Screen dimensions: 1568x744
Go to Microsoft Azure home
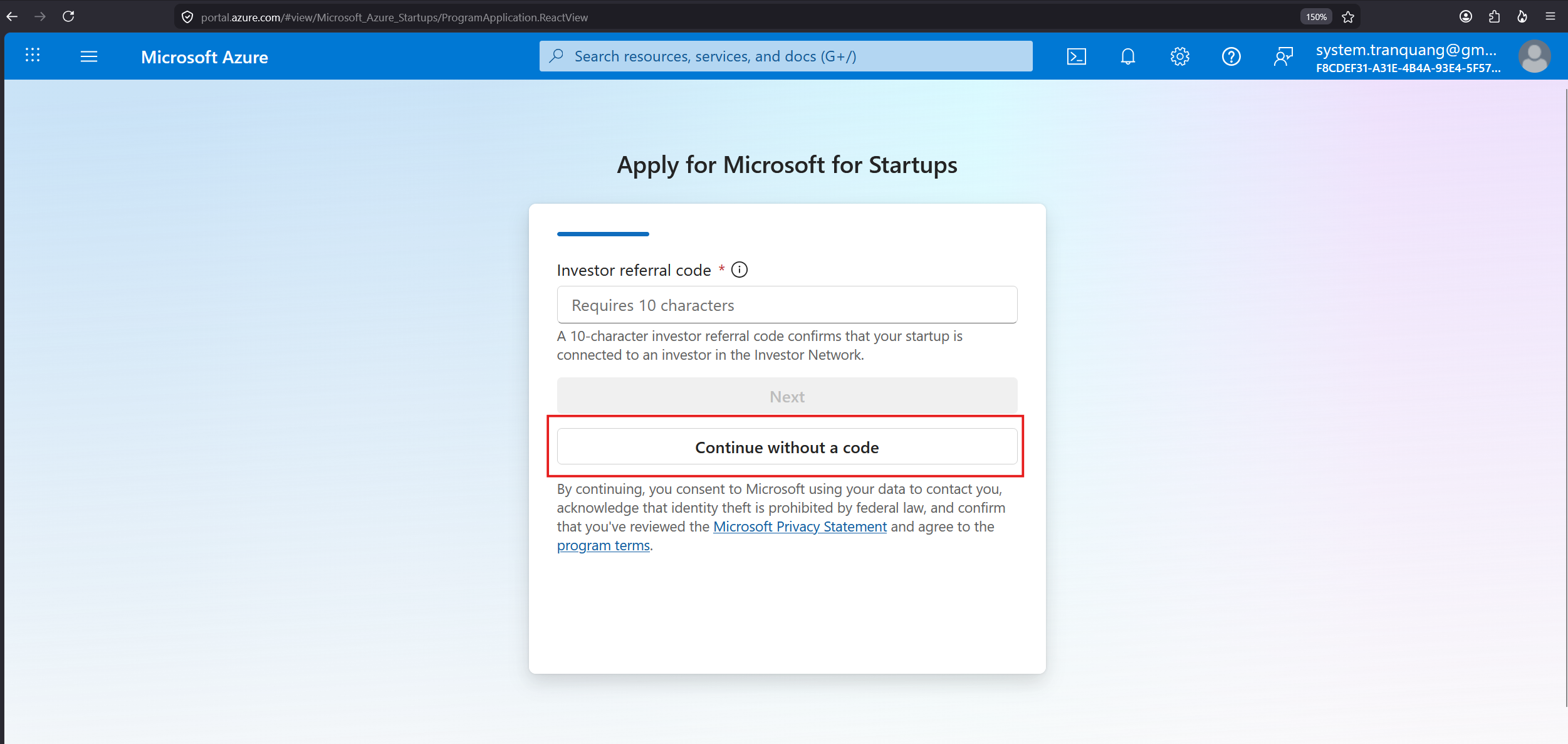[204, 57]
